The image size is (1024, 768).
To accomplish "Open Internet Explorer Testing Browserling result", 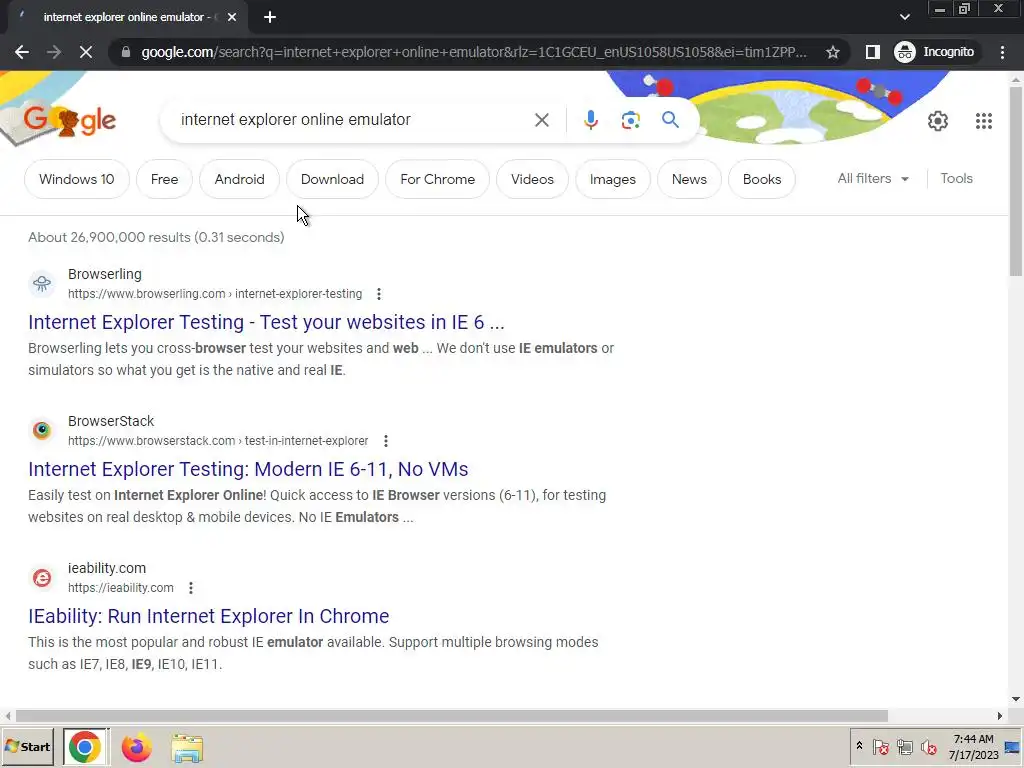I will [x=266, y=322].
